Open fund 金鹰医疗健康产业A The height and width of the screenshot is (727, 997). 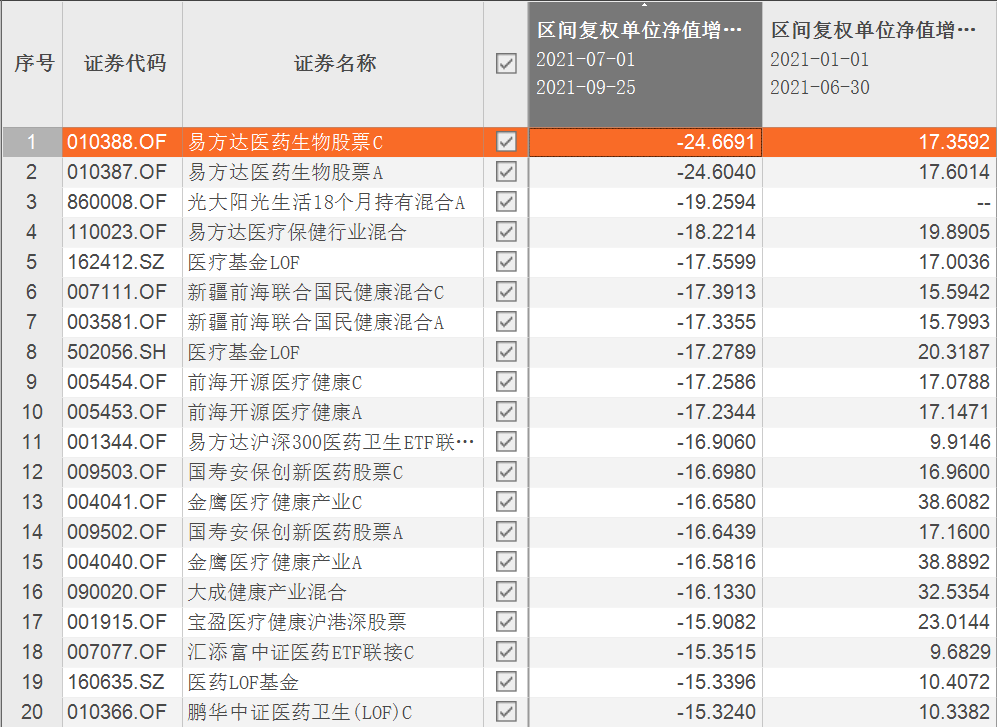tap(275, 562)
